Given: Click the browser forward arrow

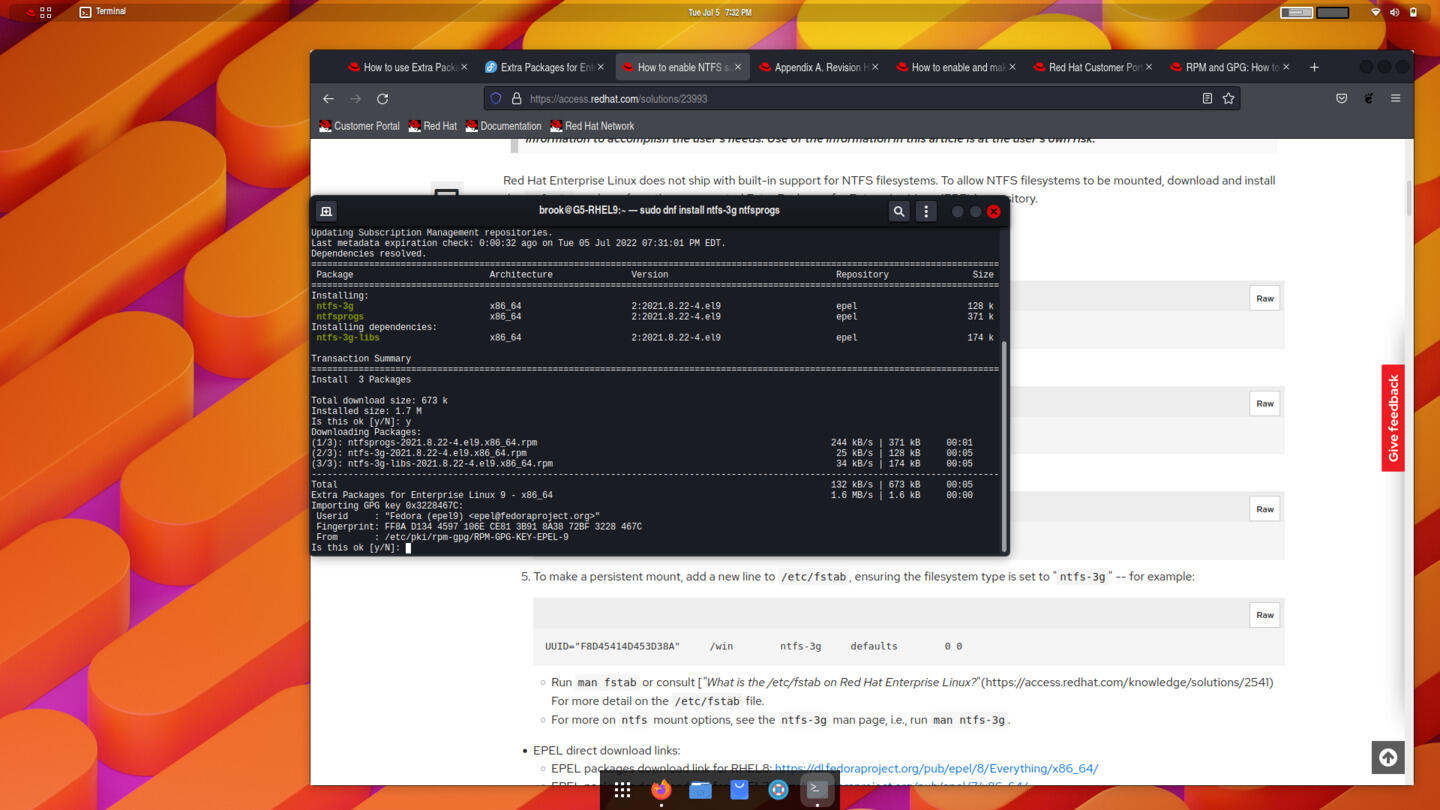Looking at the screenshot, I should (355, 99).
